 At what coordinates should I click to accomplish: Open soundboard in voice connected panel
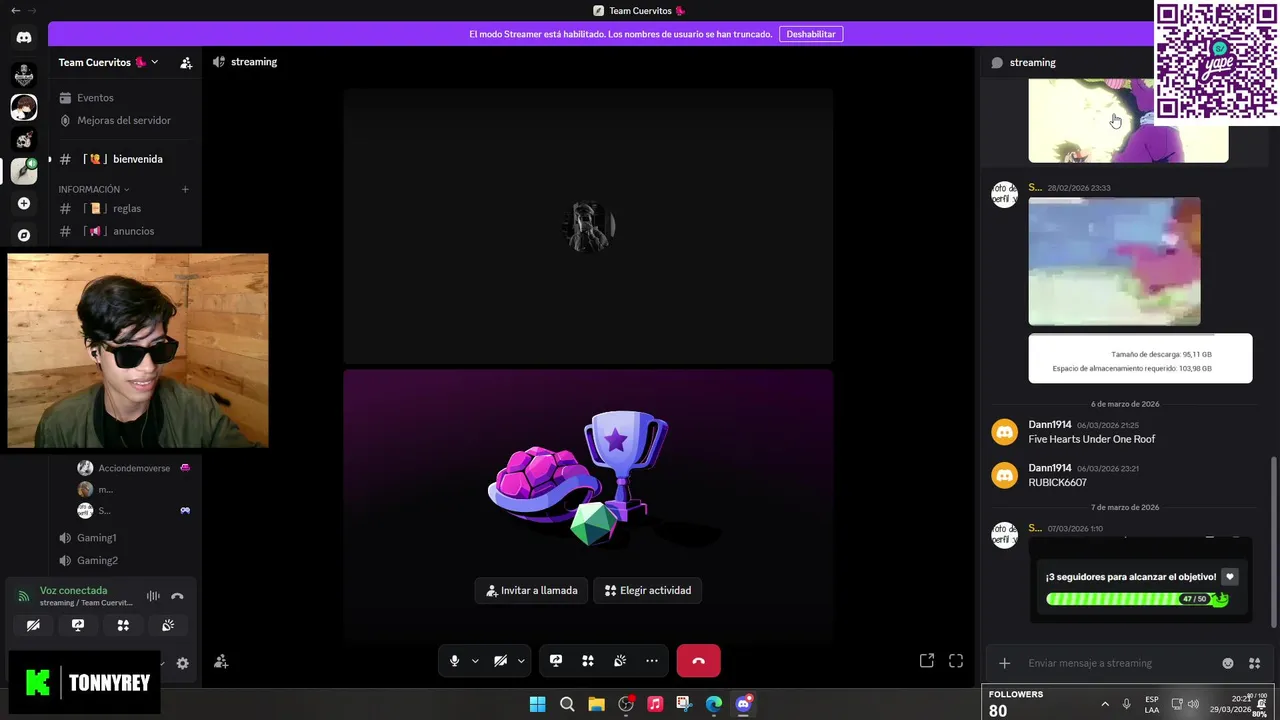[x=168, y=625]
